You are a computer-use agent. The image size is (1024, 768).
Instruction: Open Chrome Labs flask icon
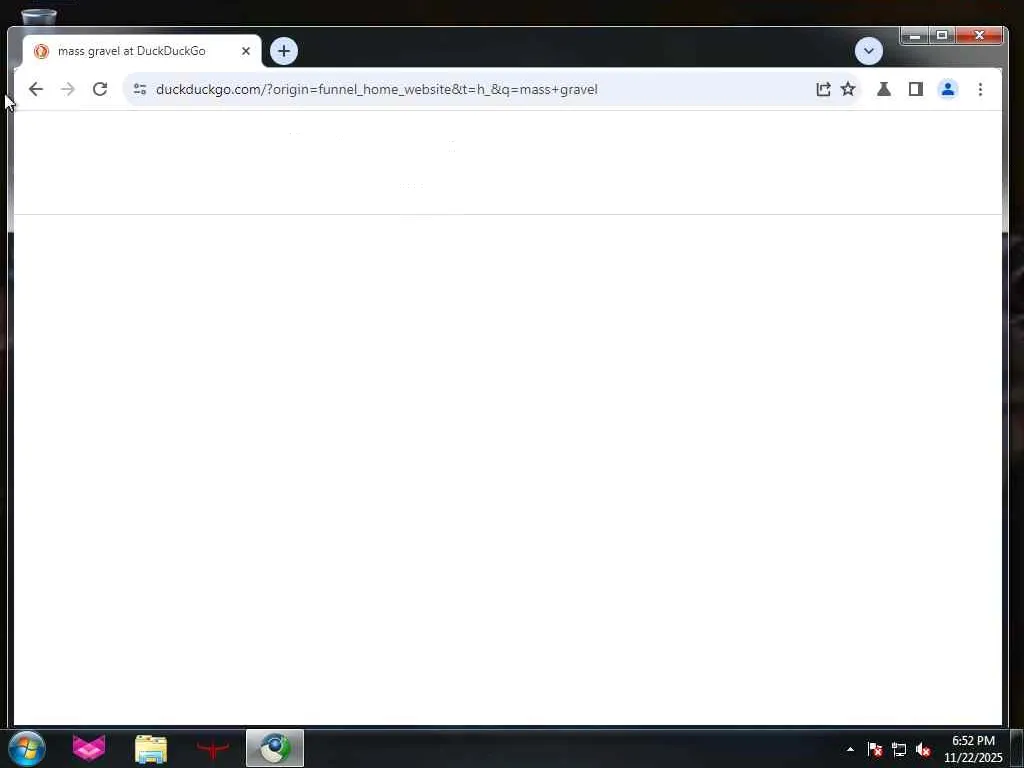884,89
